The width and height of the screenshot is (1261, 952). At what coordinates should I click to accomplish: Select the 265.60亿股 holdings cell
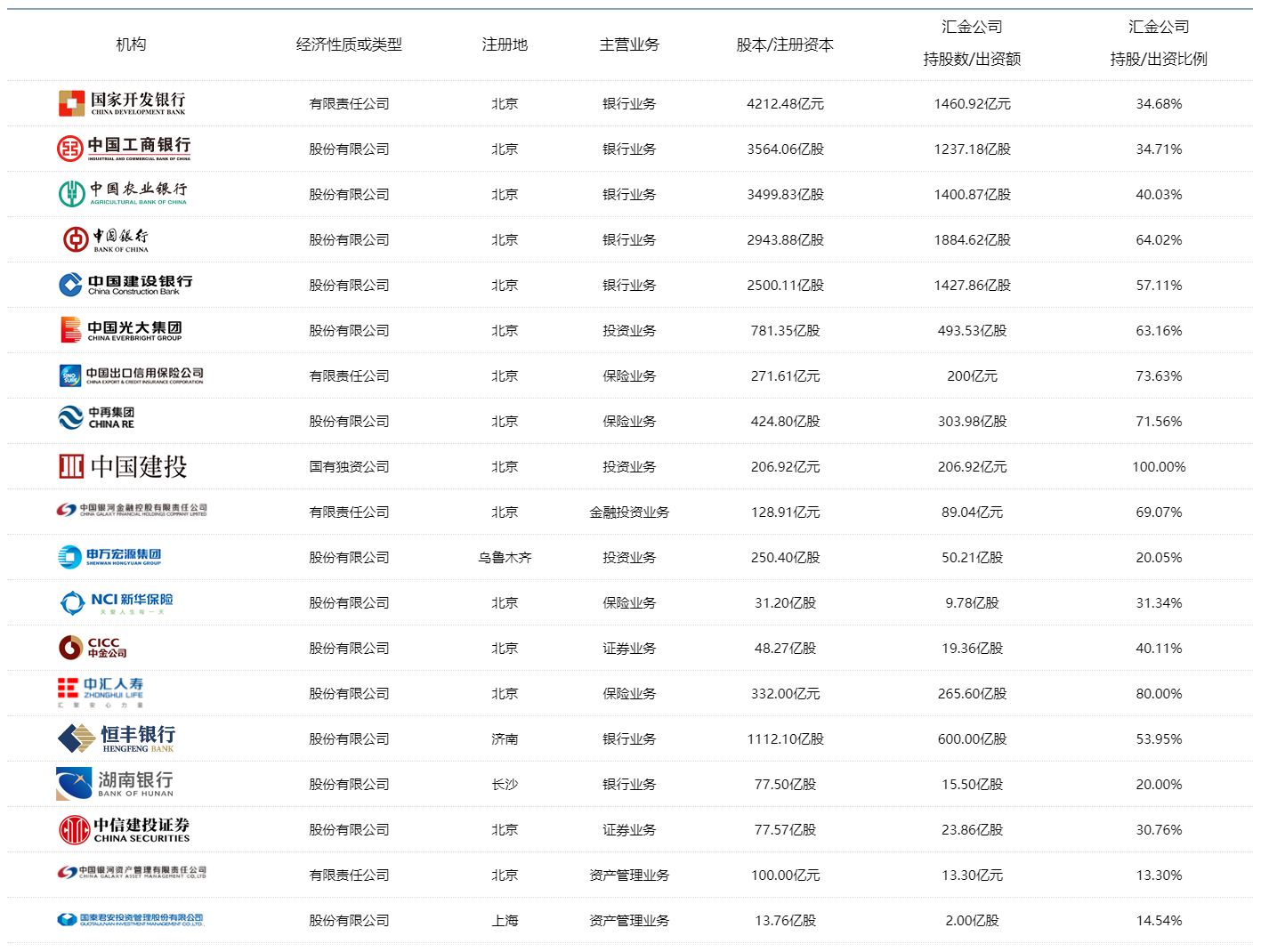pos(972,694)
